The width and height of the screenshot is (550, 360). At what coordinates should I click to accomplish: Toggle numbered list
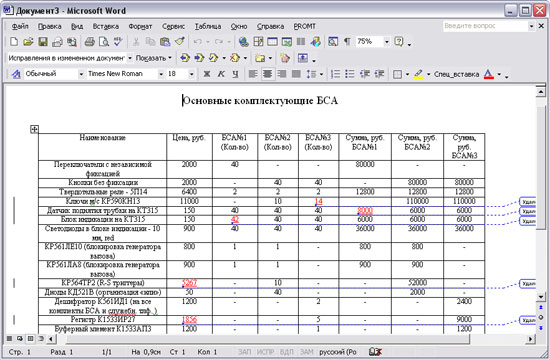pyautogui.click(x=336, y=74)
